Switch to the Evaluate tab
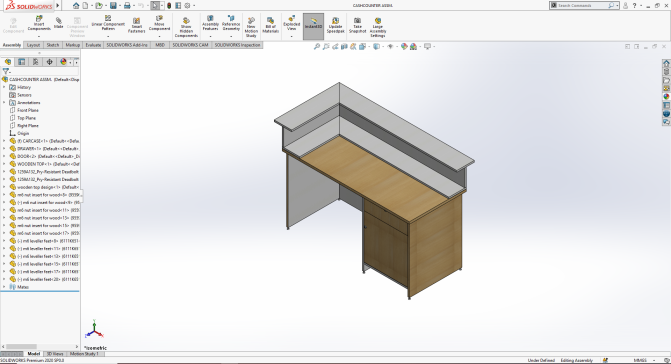The width and height of the screenshot is (671, 364). 93,45
